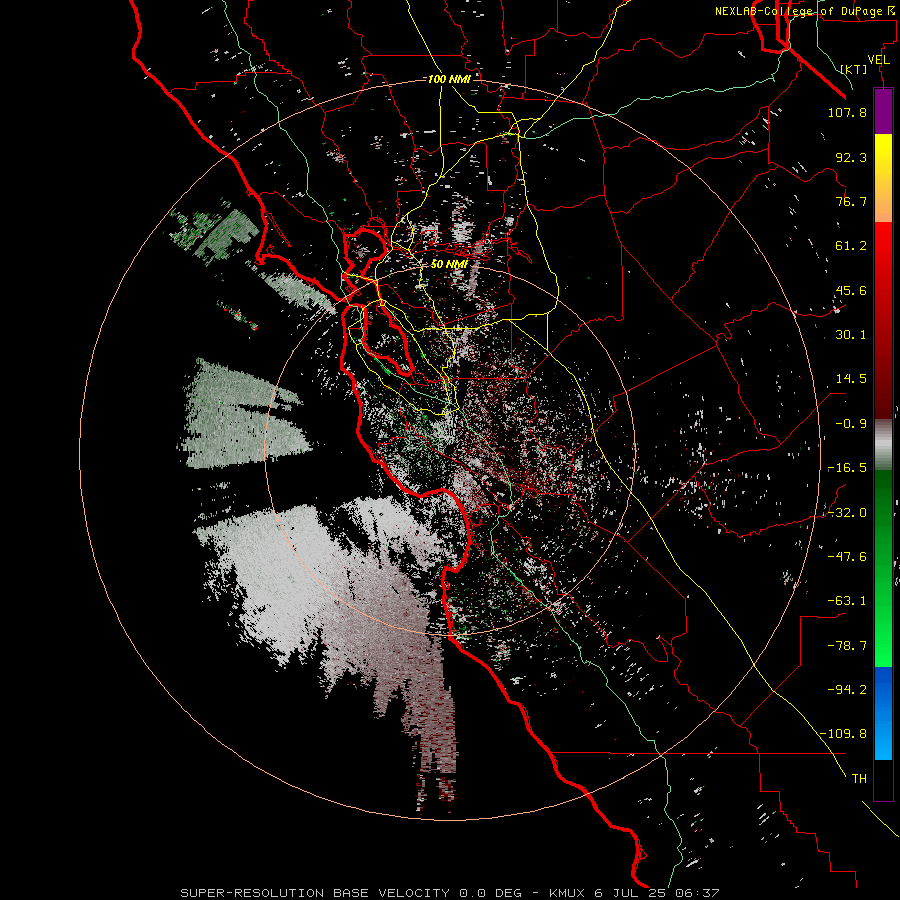Click the 50 NMI range ring label
The height and width of the screenshot is (900, 900).
[449, 264]
